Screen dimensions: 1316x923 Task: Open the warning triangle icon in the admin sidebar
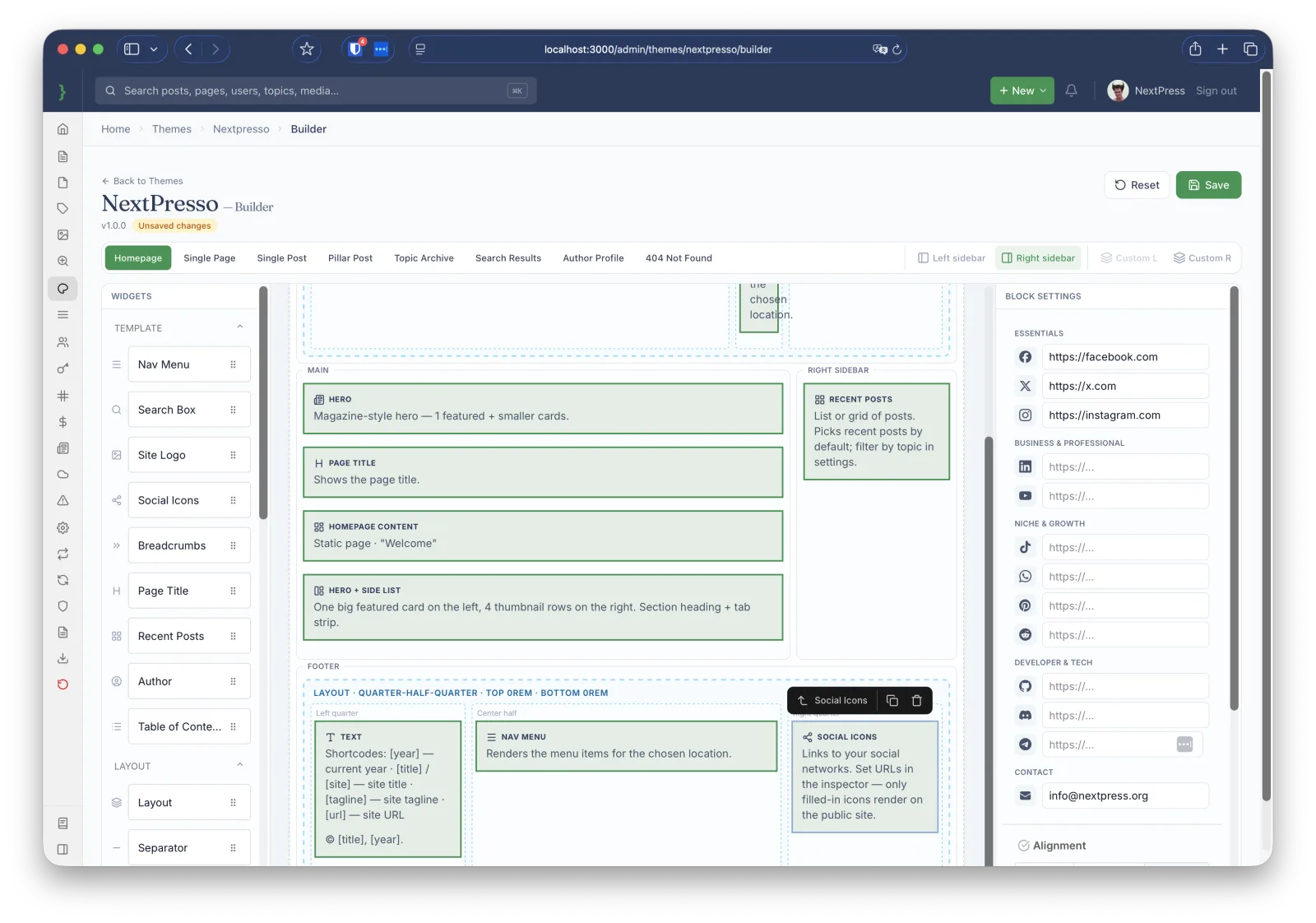[63, 501]
